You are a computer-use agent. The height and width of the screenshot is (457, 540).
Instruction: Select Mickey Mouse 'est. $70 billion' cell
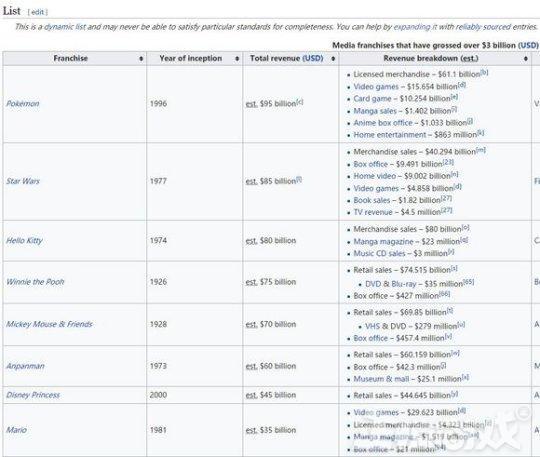tap(271, 324)
